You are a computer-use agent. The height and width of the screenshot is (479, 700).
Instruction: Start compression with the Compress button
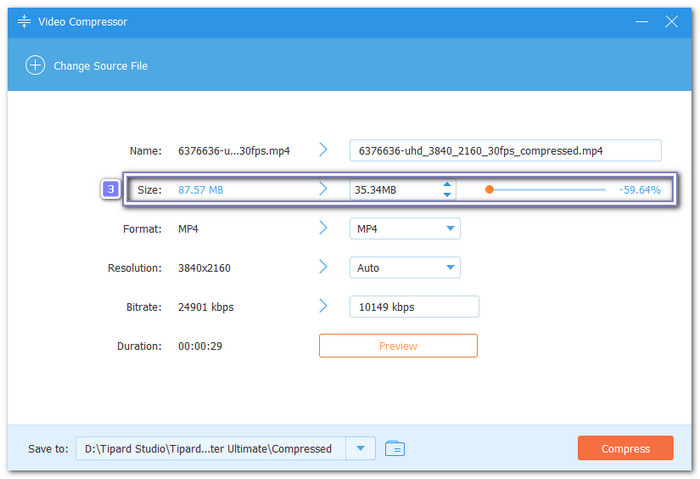[x=625, y=449]
